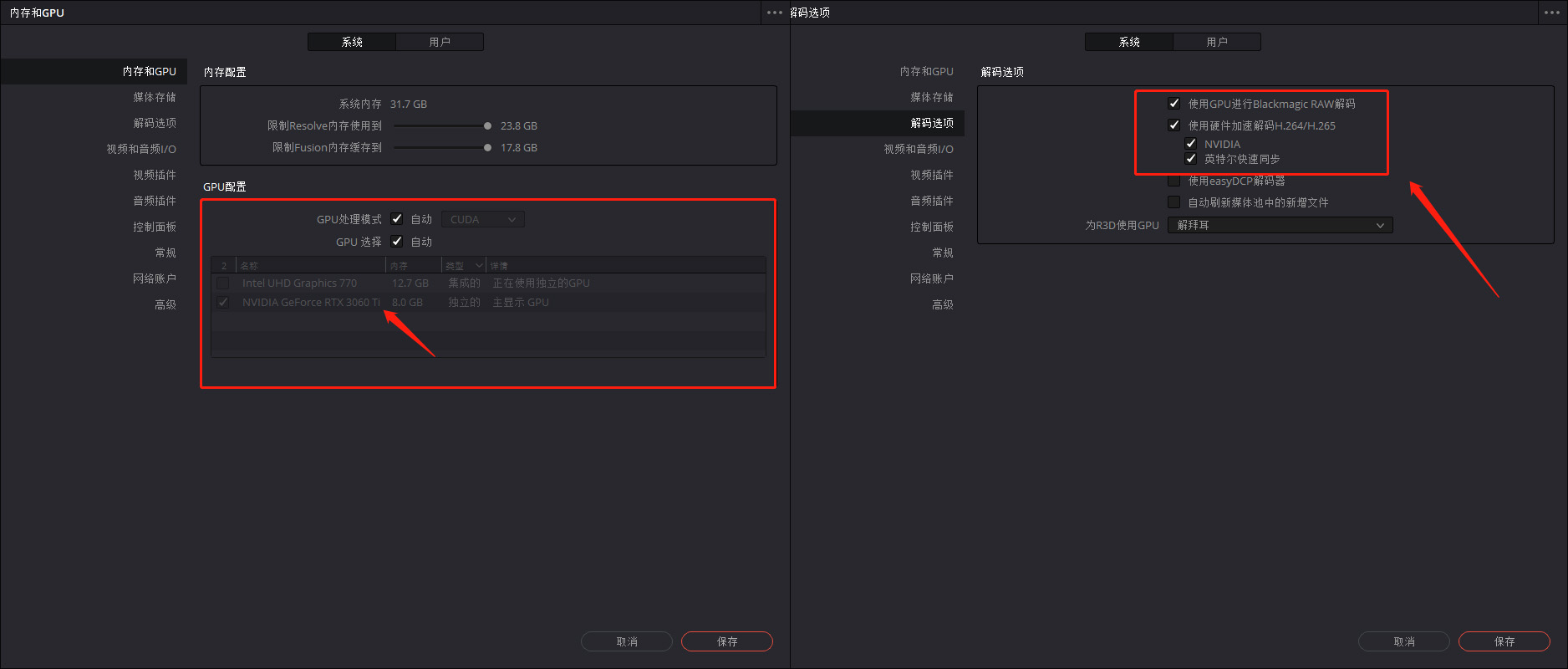Click the 正在使用独立的GPU status cell
Viewport: 1568px width, 669px height.
(x=541, y=283)
